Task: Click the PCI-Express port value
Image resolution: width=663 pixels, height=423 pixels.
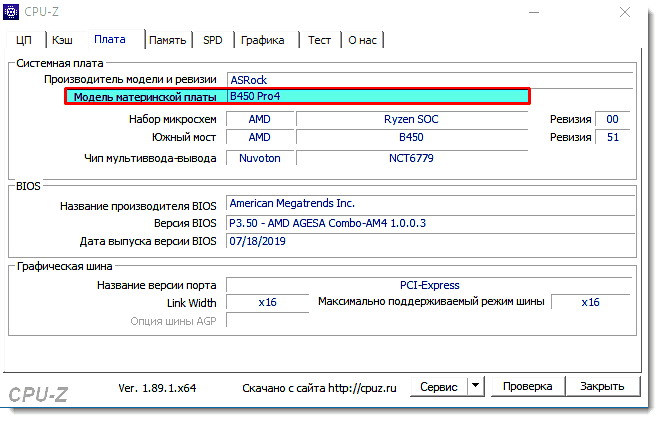Action: point(429,285)
